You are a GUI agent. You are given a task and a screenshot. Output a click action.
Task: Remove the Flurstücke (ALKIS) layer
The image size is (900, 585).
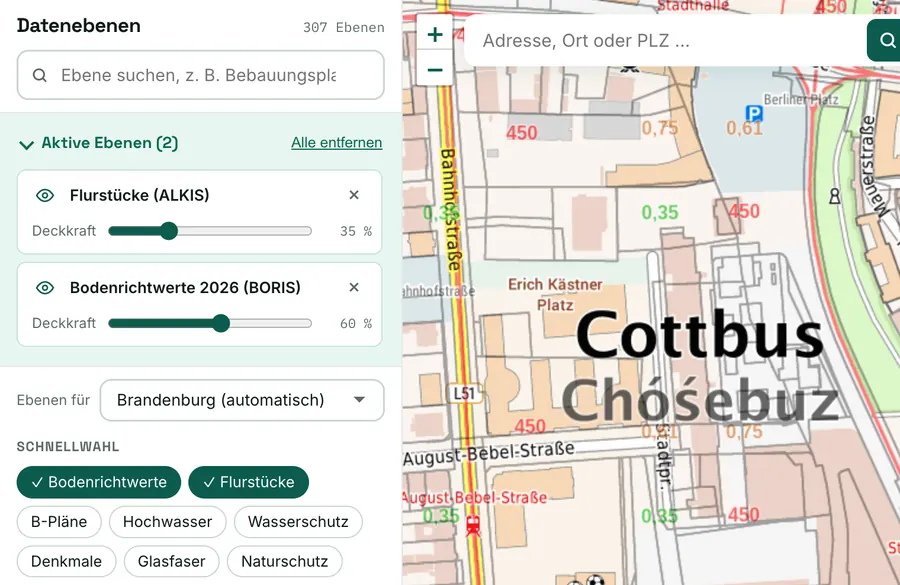coord(354,195)
